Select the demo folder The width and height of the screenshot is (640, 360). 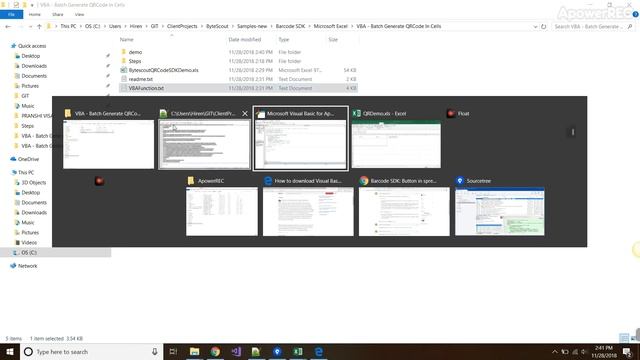pyautogui.click(x=136, y=52)
